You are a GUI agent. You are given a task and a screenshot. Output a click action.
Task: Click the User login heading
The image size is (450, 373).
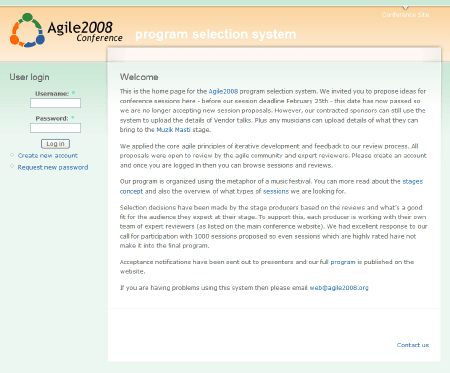(29, 77)
